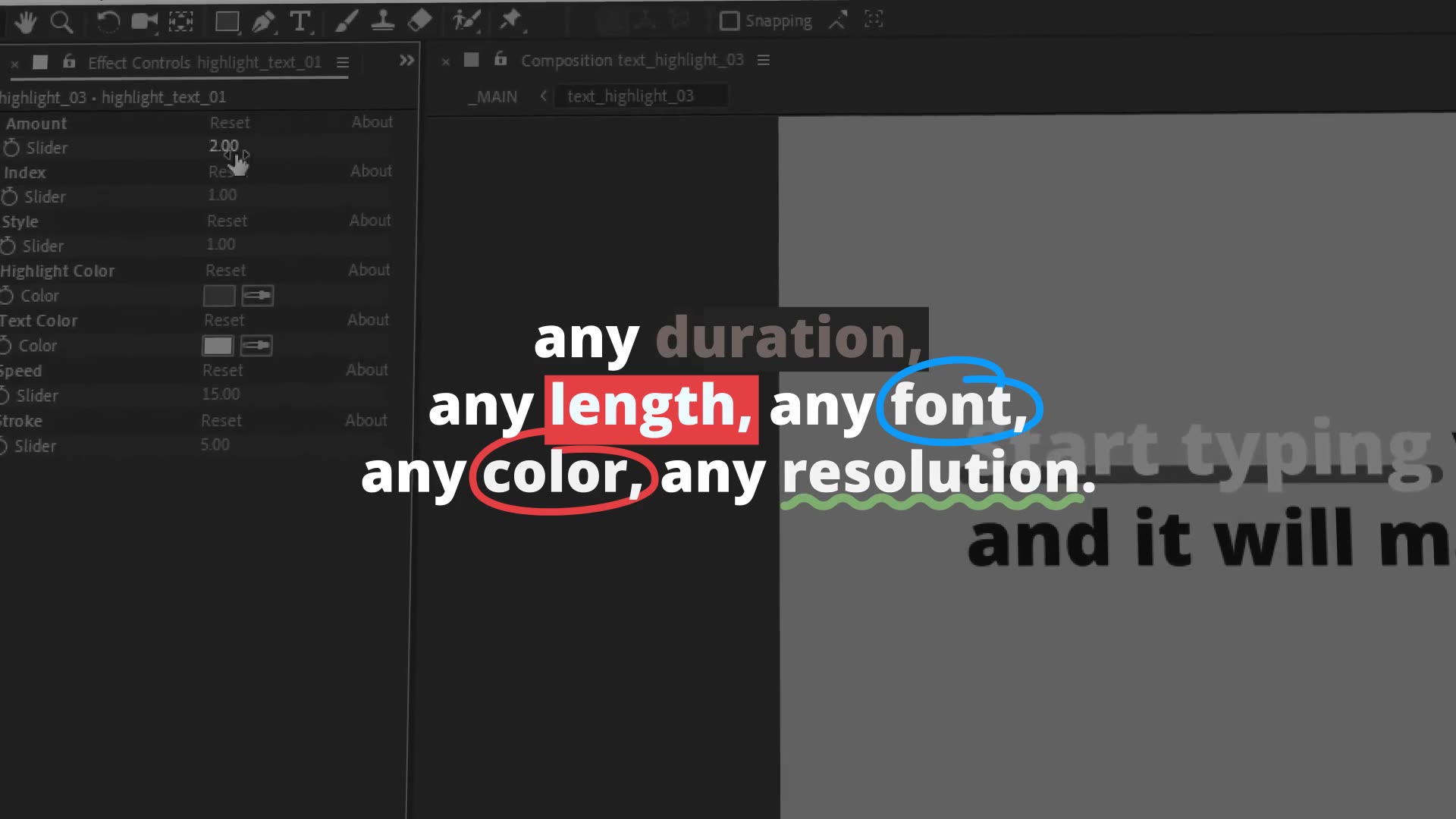Open About for Text Color
This screenshot has height=819, width=1456.
369,319
